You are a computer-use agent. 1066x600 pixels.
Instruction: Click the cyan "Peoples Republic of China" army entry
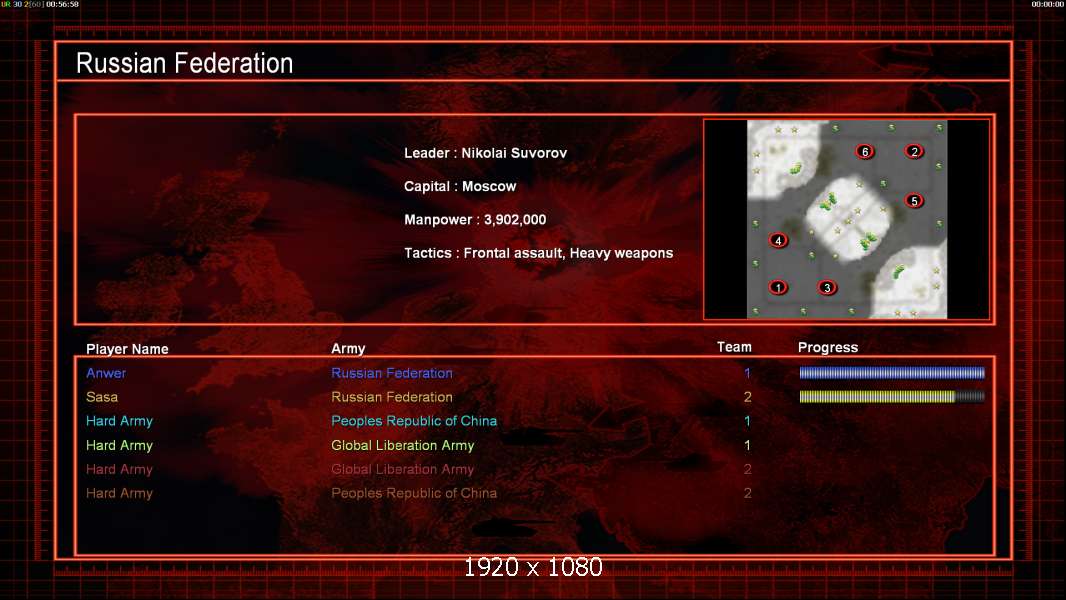[x=414, y=421]
